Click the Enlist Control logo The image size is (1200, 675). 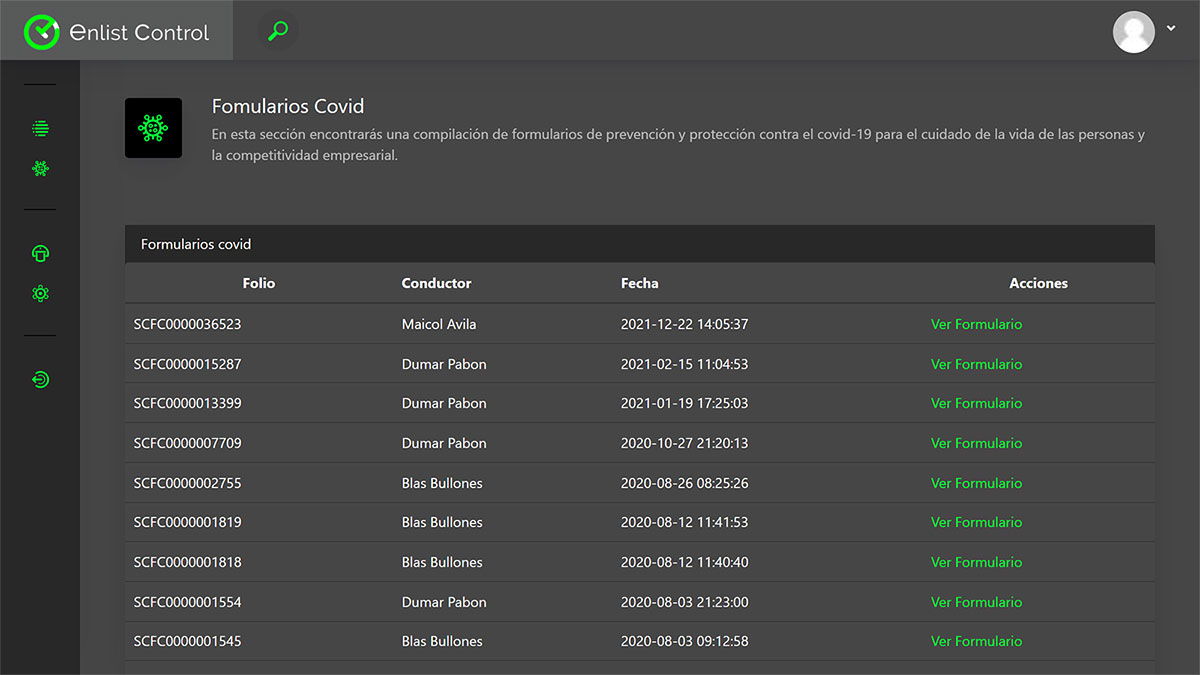(117, 31)
